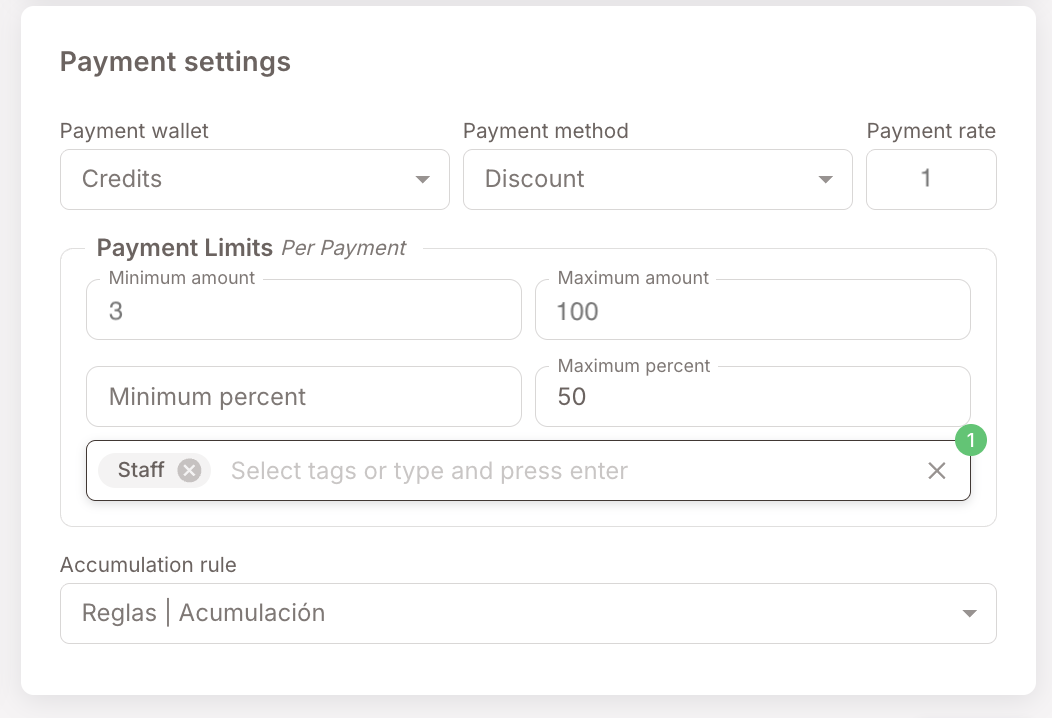Click the Payment rate field
The height and width of the screenshot is (718, 1052).
coord(931,179)
